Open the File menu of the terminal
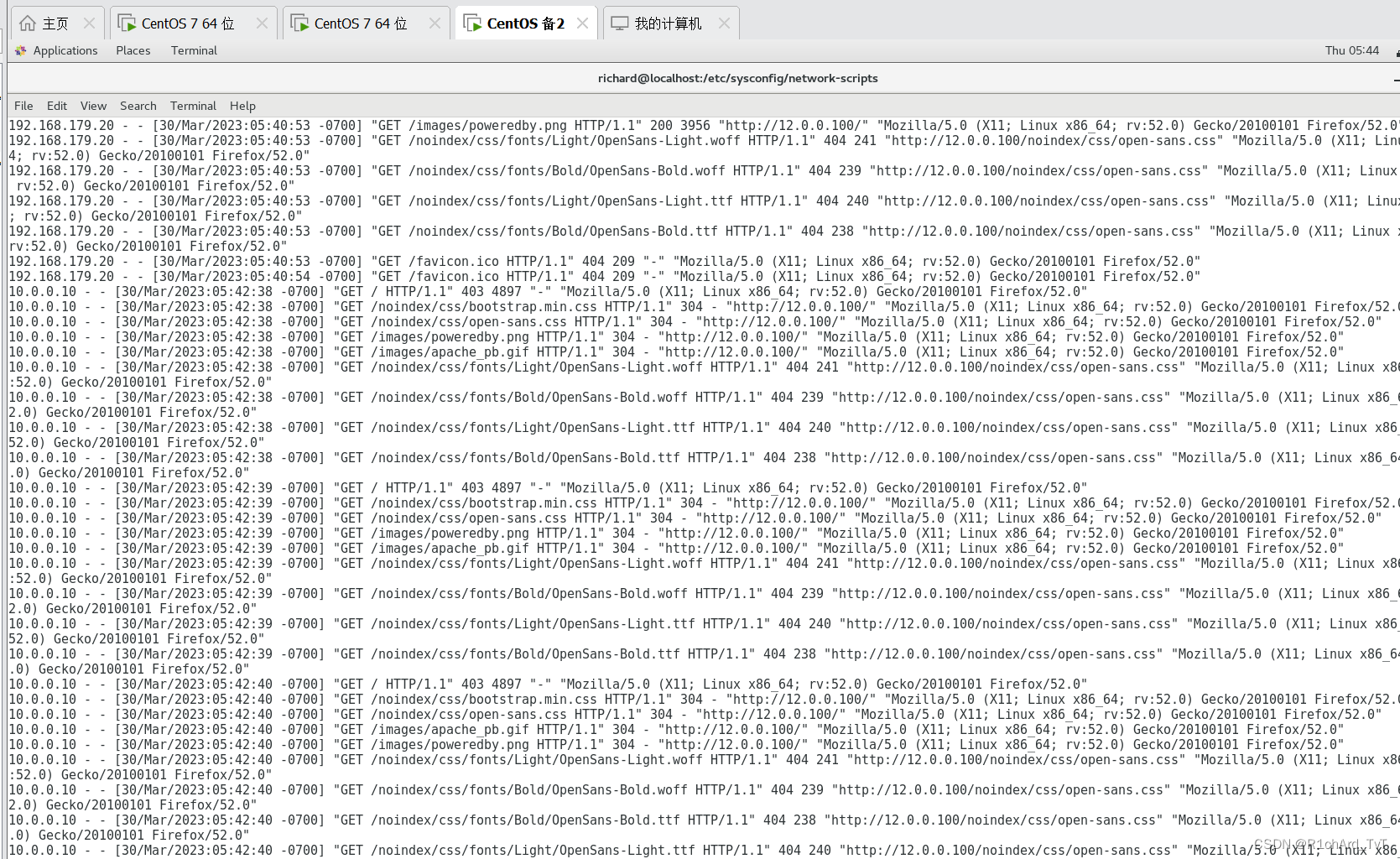 (23, 105)
